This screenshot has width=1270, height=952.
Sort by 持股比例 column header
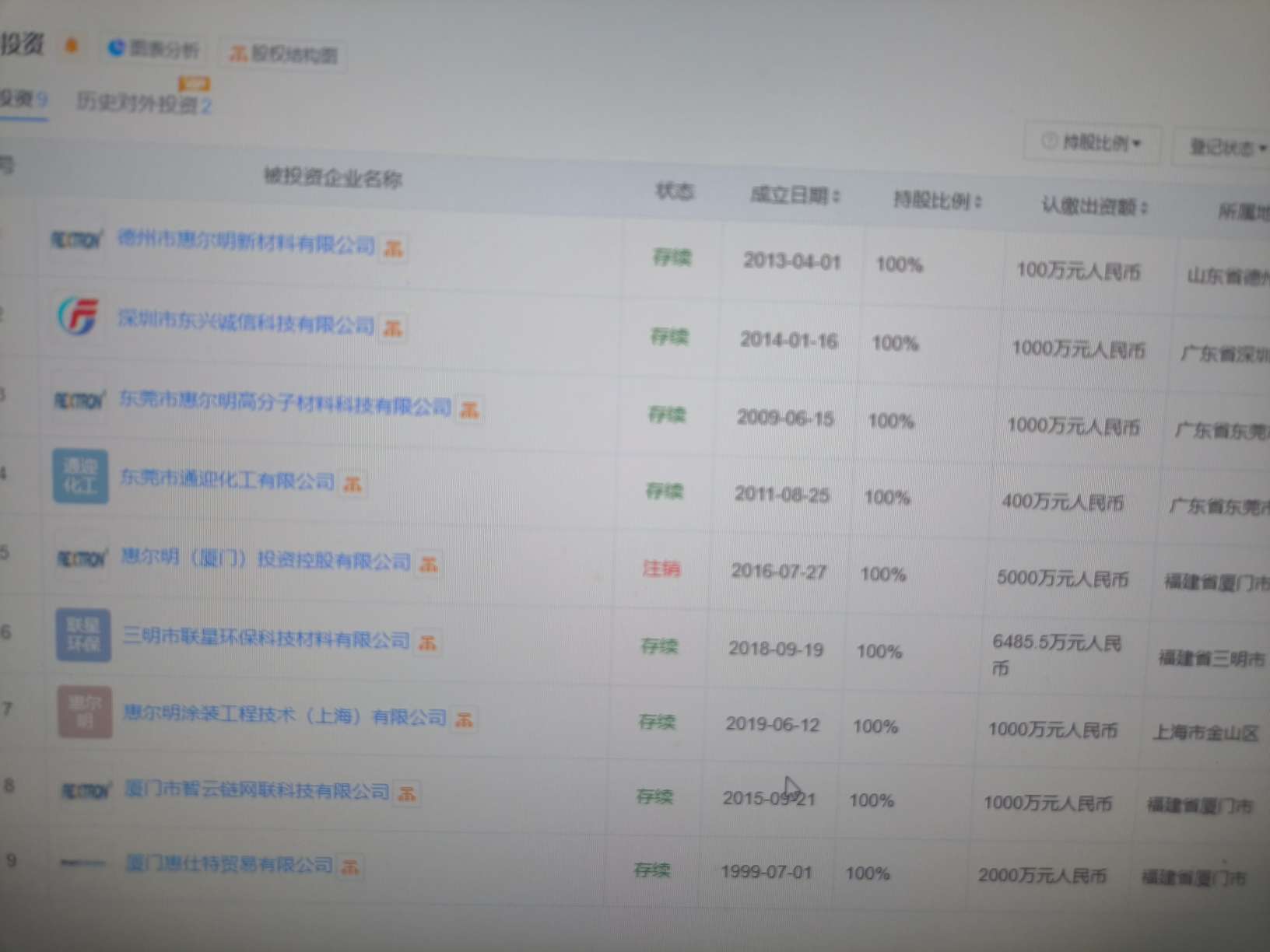(x=938, y=201)
